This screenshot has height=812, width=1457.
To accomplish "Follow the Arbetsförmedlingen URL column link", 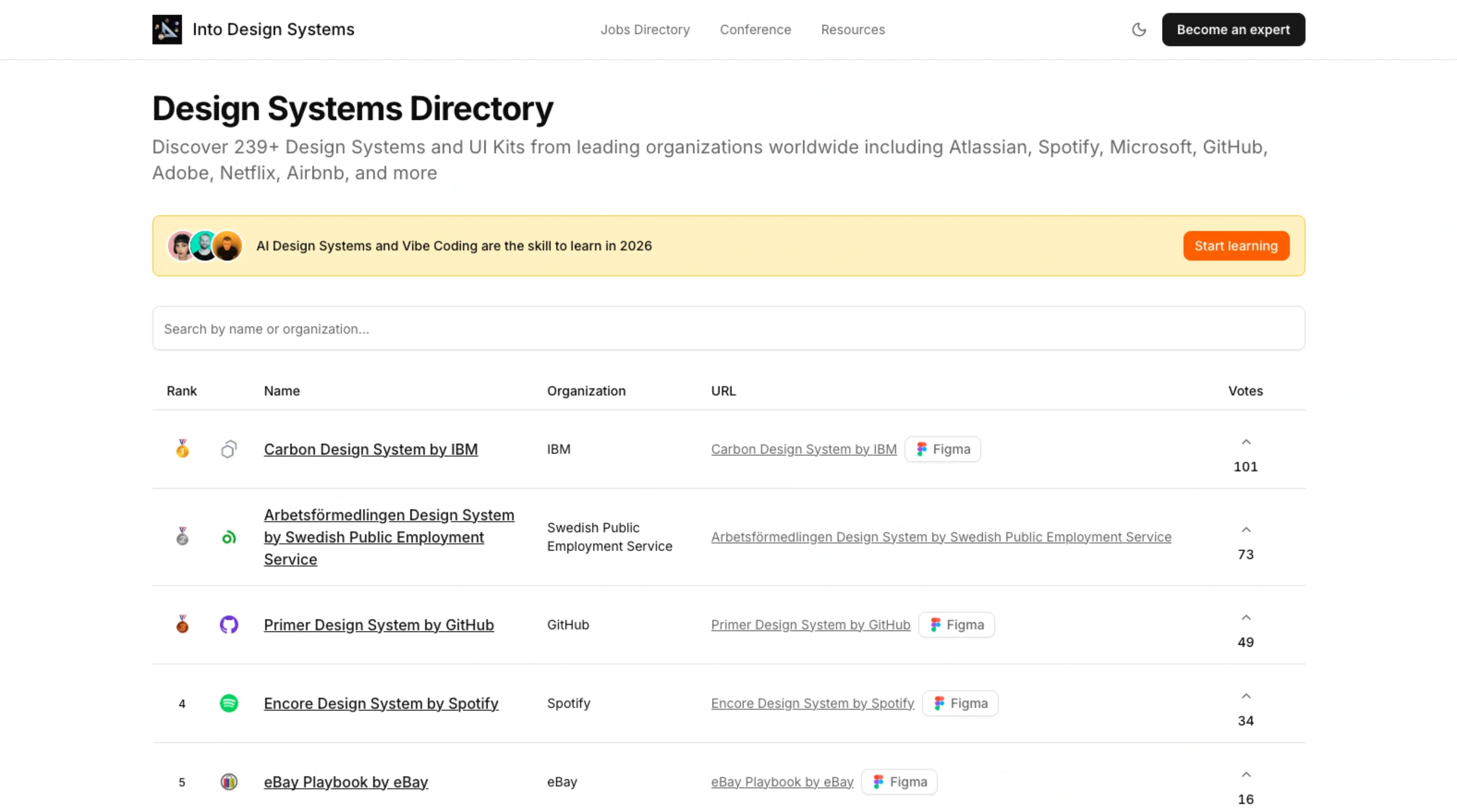I will (941, 537).
